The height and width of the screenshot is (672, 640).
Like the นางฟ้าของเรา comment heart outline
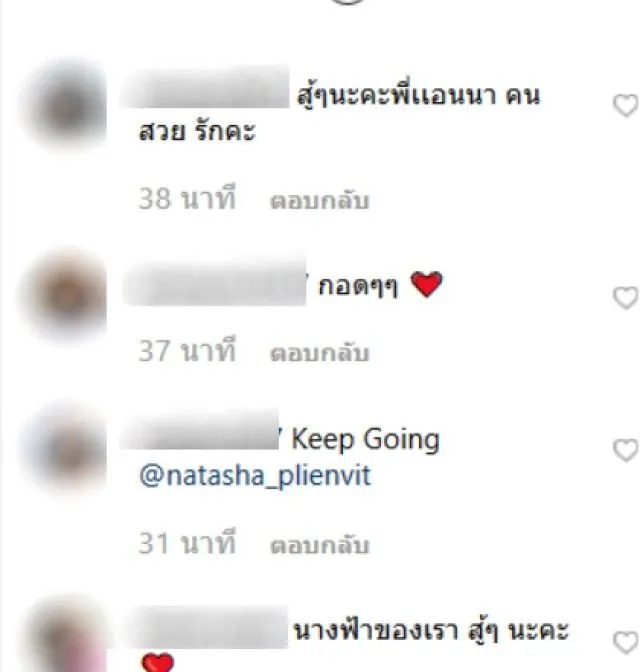coord(626,642)
